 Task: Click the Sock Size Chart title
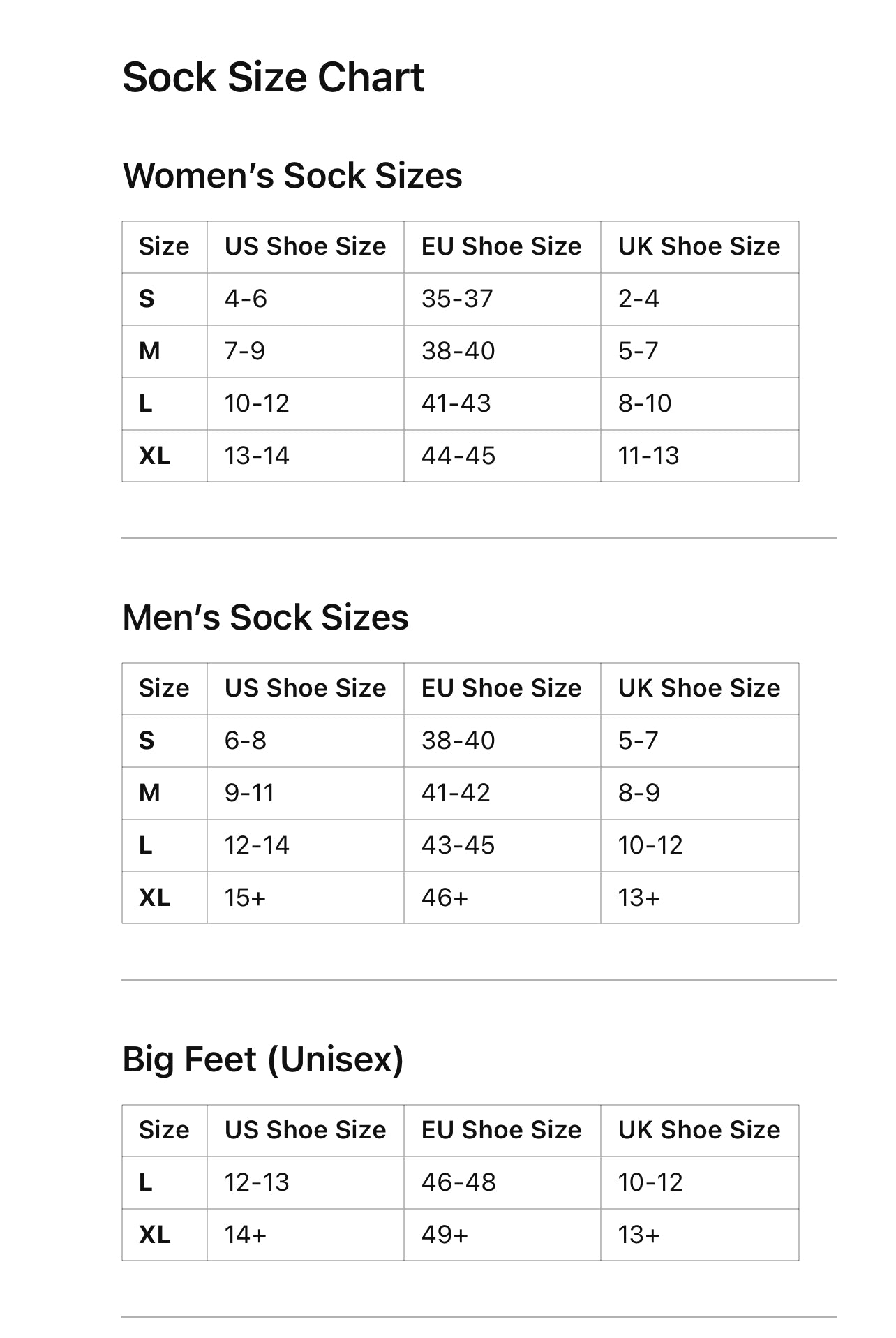(273, 77)
